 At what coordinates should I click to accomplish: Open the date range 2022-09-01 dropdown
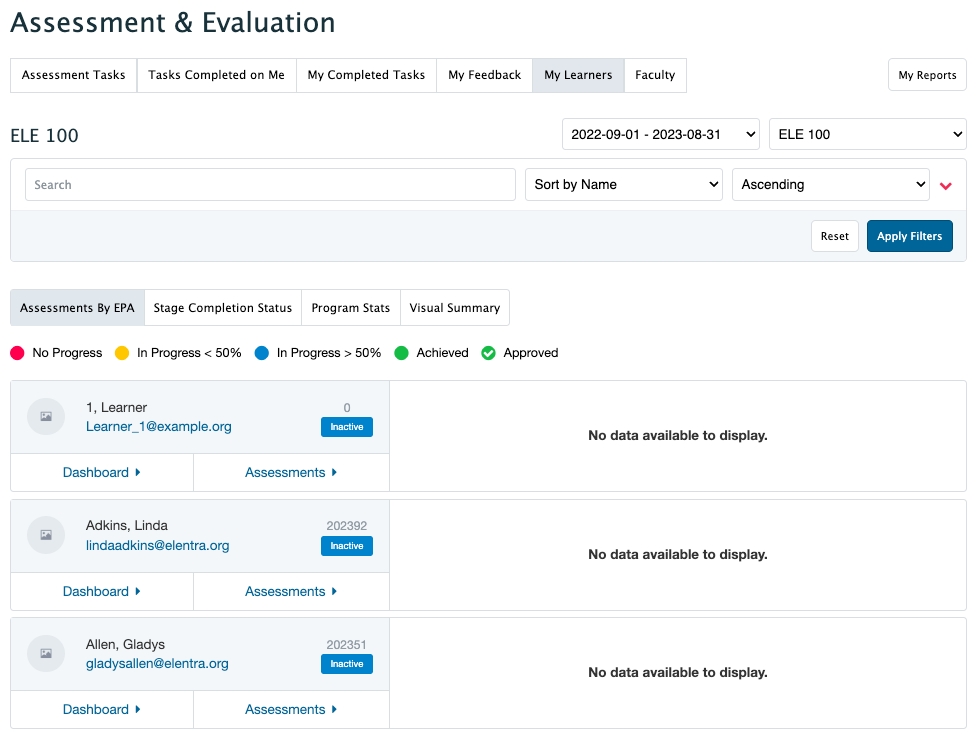pyautogui.click(x=660, y=134)
